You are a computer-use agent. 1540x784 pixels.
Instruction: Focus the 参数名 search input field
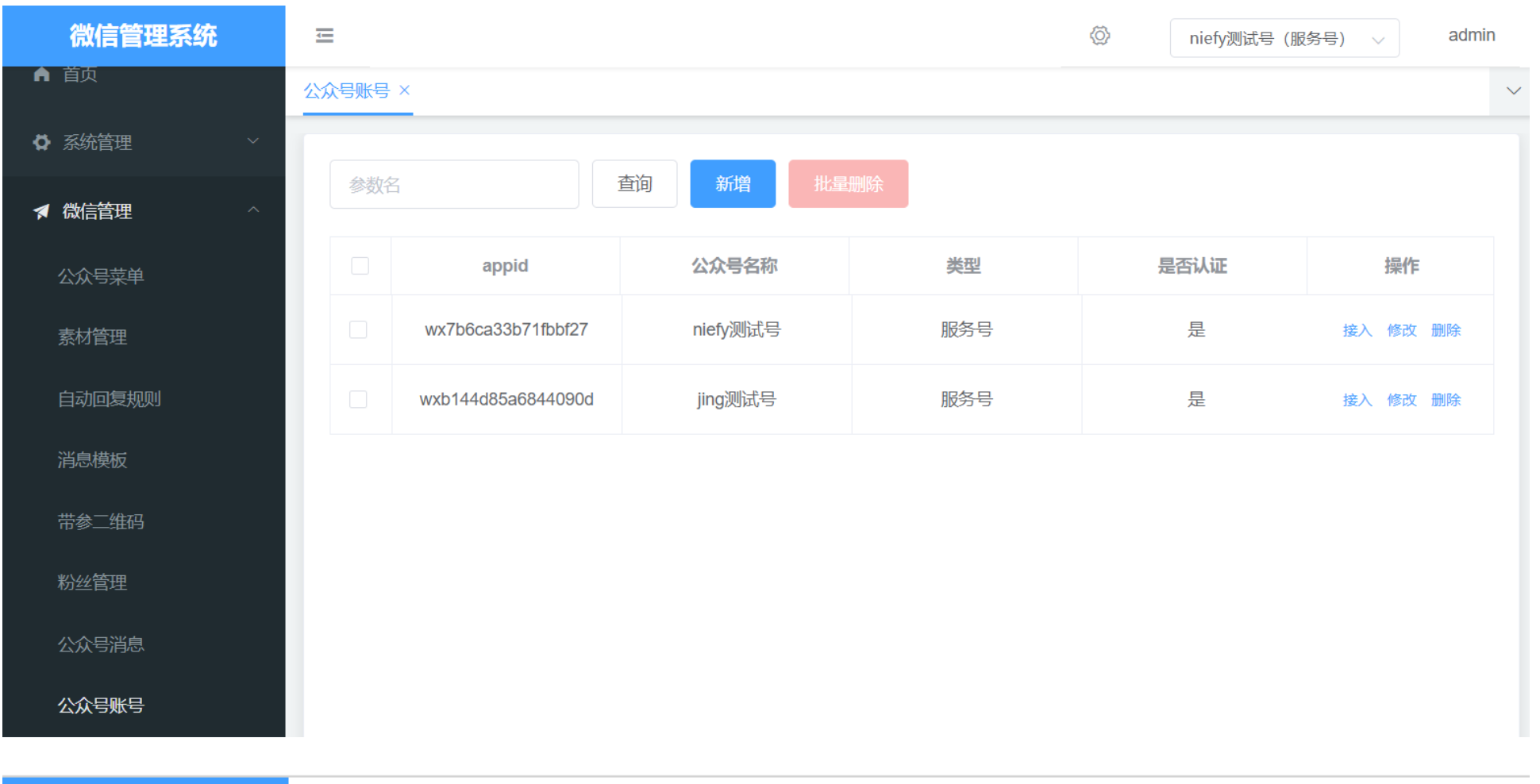(x=454, y=184)
